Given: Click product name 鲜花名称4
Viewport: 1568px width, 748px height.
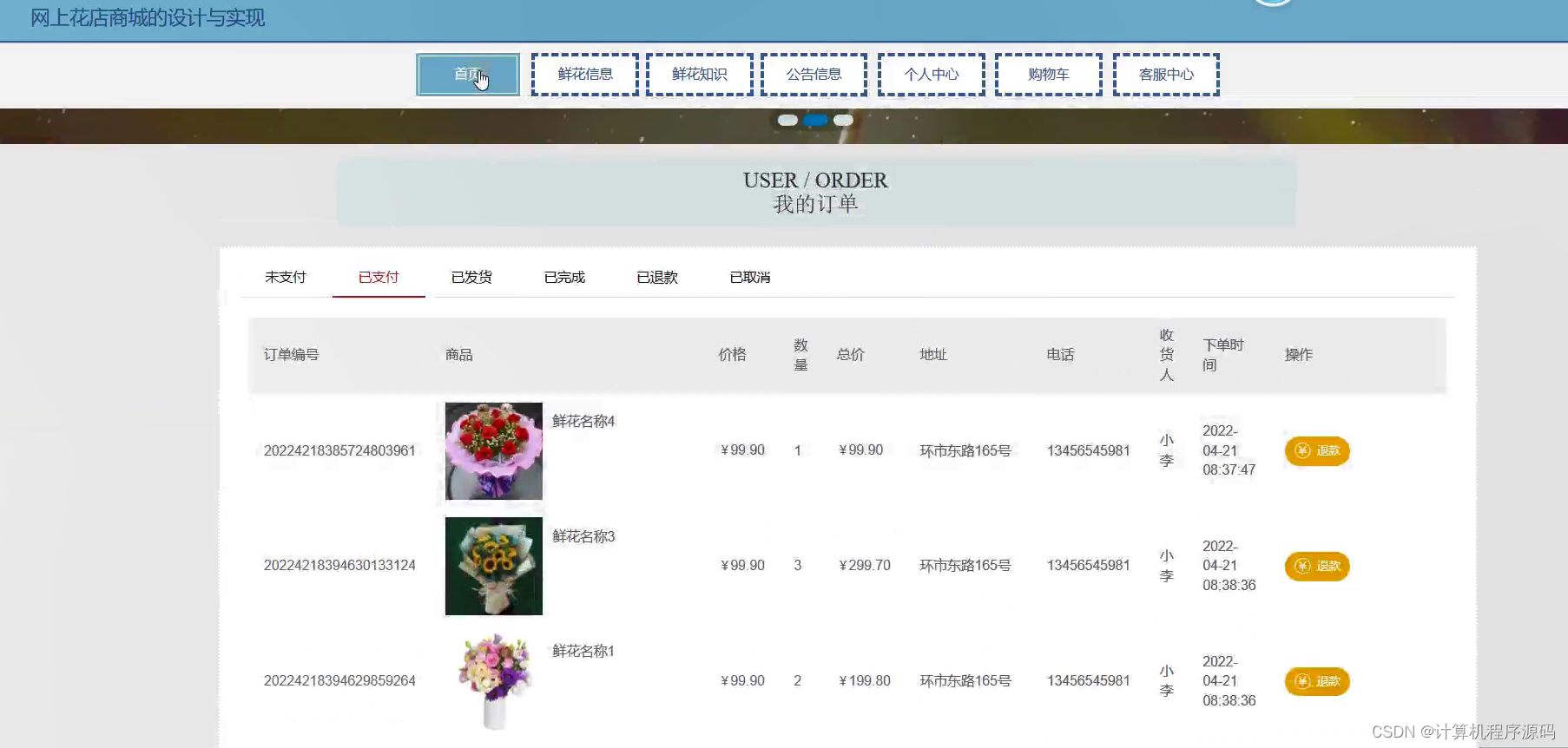Looking at the screenshot, I should pos(583,422).
